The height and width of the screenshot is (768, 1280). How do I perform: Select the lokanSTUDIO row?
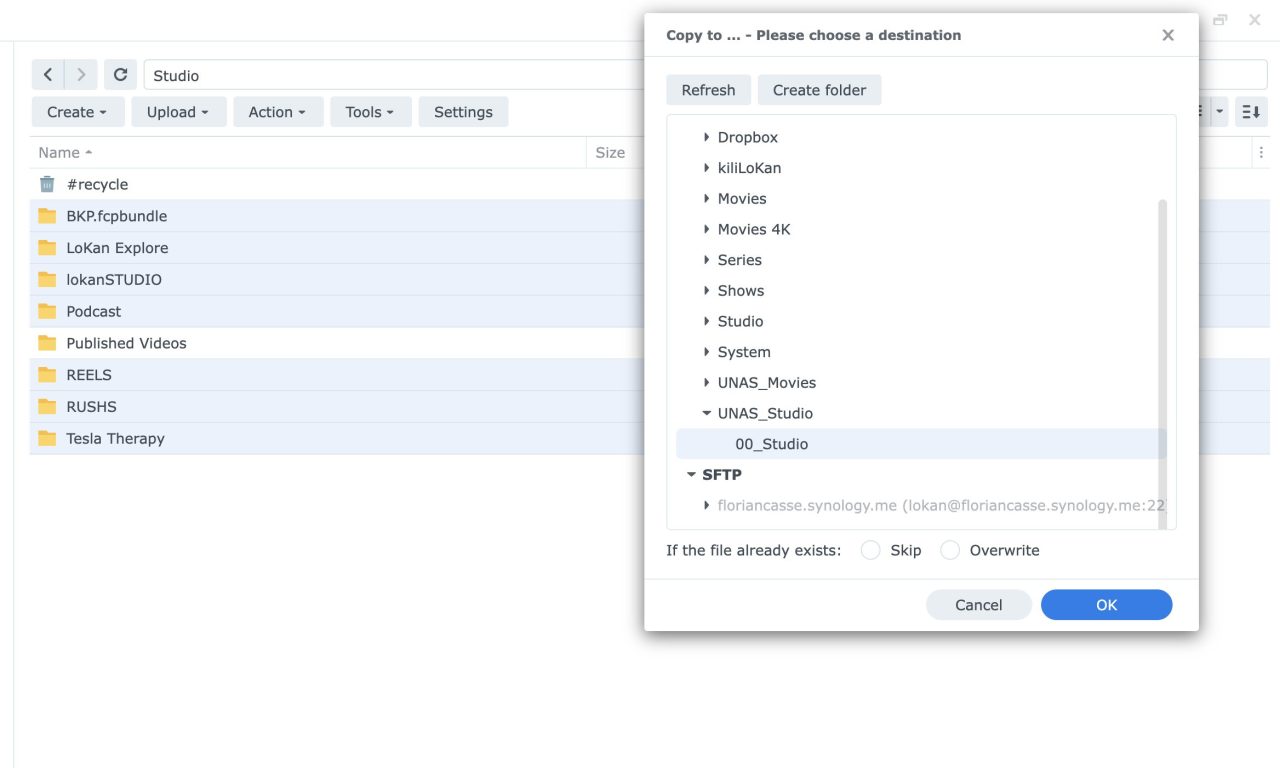coord(337,280)
